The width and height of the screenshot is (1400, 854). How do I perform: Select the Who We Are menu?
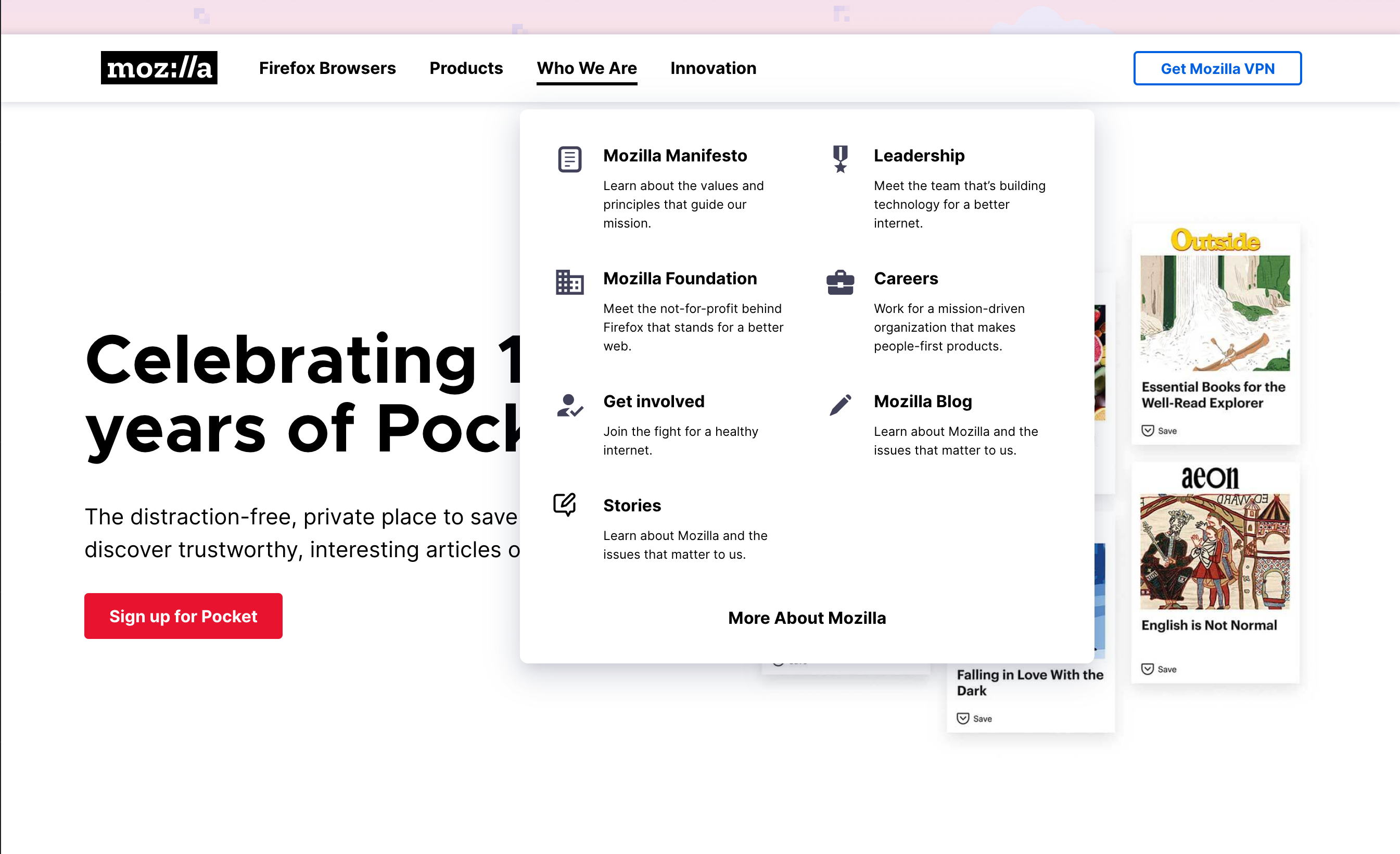coord(587,68)
